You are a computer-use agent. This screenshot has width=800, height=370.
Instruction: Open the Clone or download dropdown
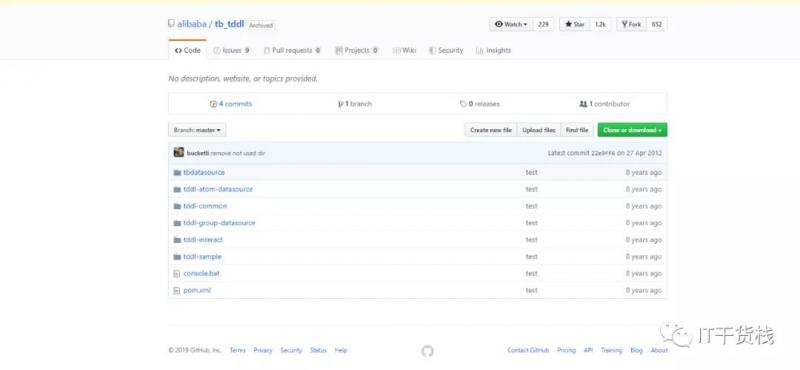tap(632, 130)
